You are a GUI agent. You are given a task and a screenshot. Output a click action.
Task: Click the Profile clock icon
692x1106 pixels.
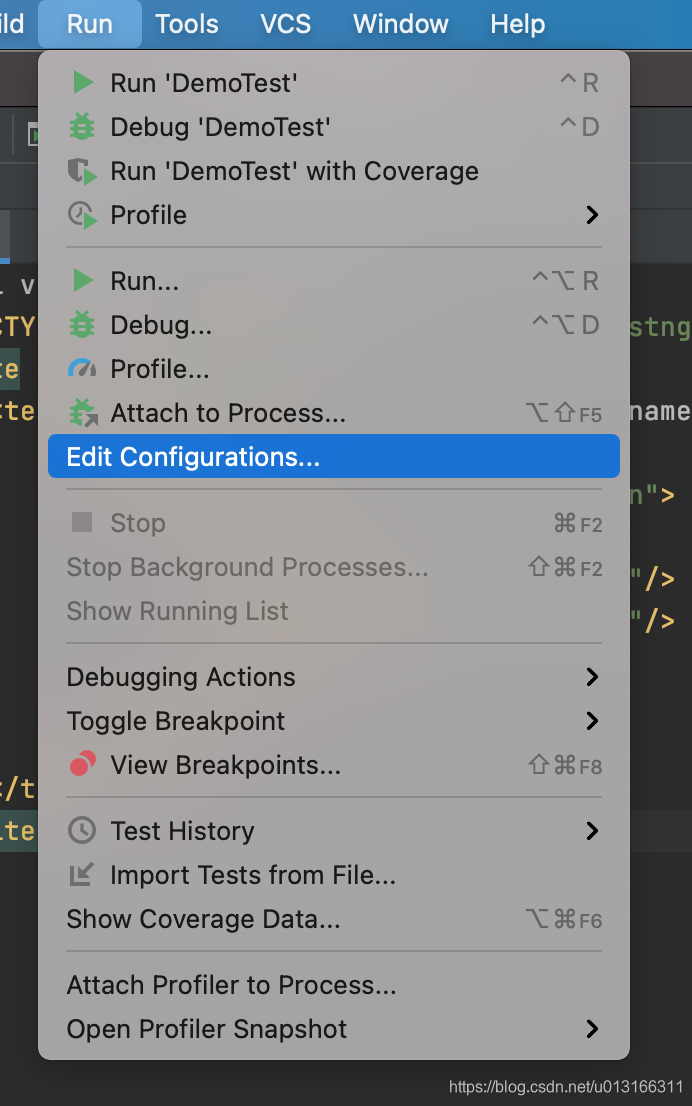pyautogui.click(x=82, y=215)
